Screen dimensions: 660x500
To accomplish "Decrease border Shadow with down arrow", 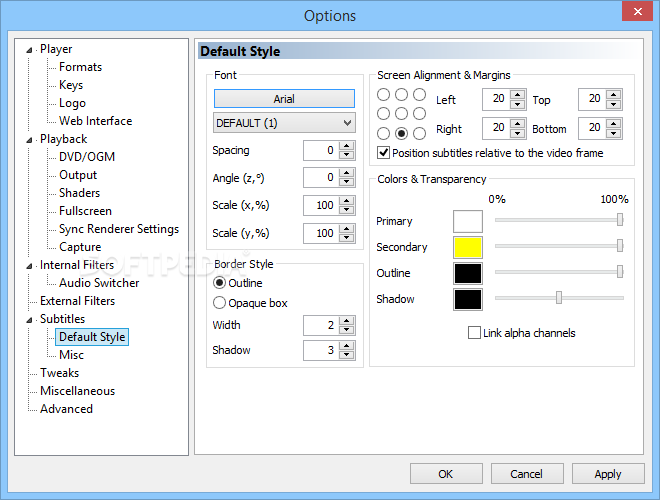I will click(x=346, y=354).
